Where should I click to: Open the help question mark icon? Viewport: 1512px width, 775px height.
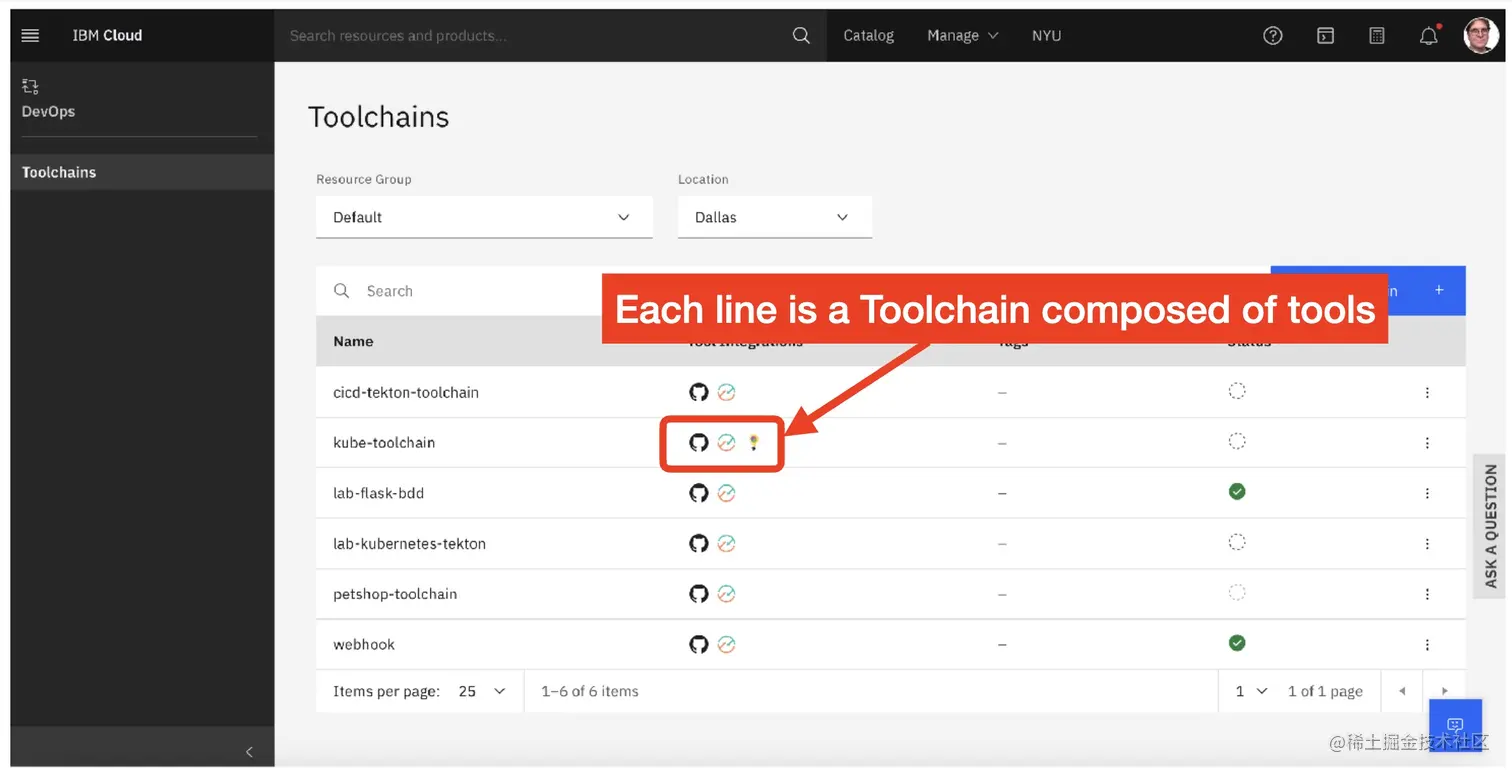coord(1272,35)
